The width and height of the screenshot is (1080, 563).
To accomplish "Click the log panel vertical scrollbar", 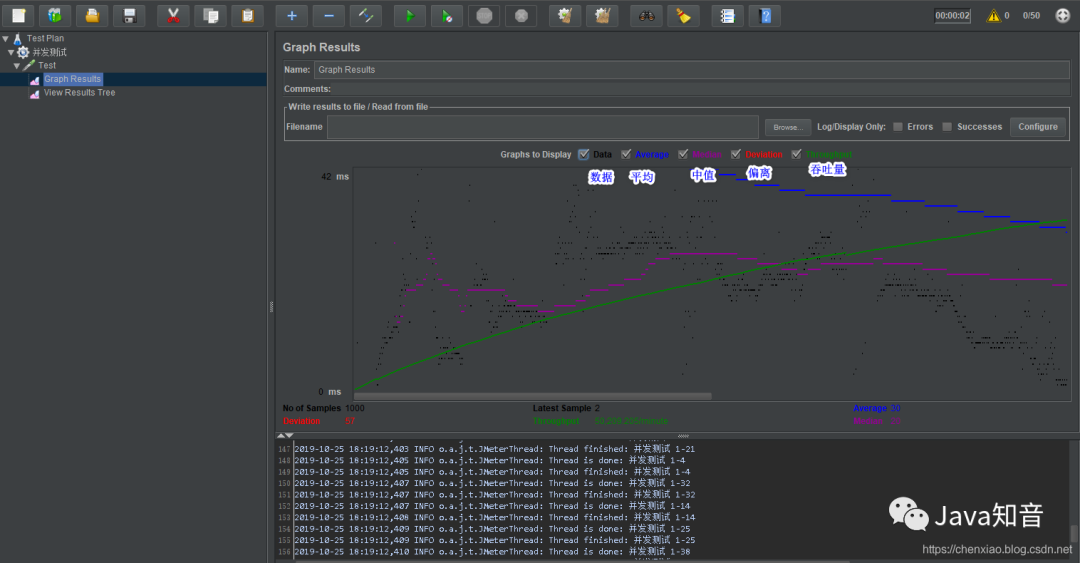I will 1074,533.
